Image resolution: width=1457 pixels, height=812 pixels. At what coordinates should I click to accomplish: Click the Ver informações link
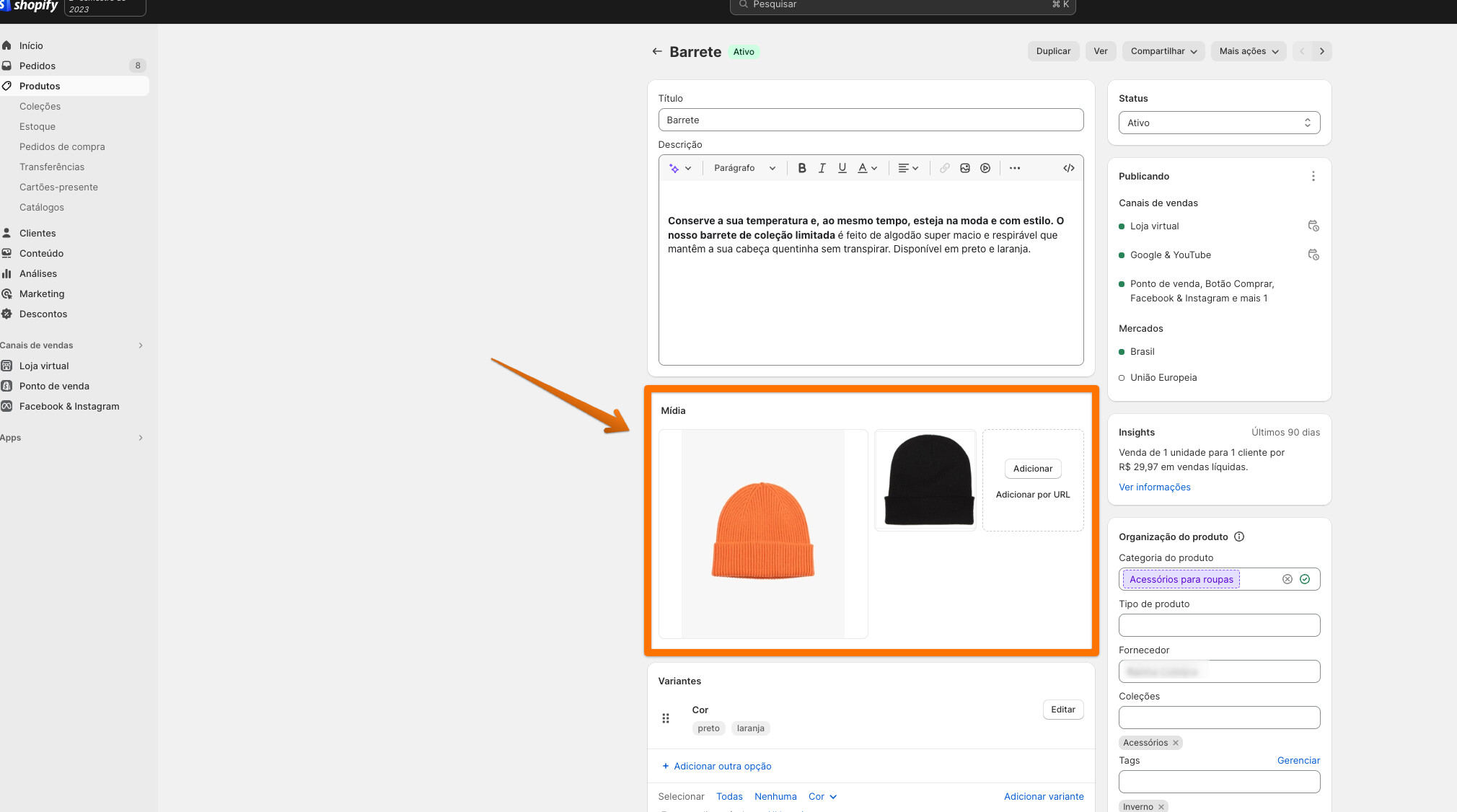[1154, 487]
